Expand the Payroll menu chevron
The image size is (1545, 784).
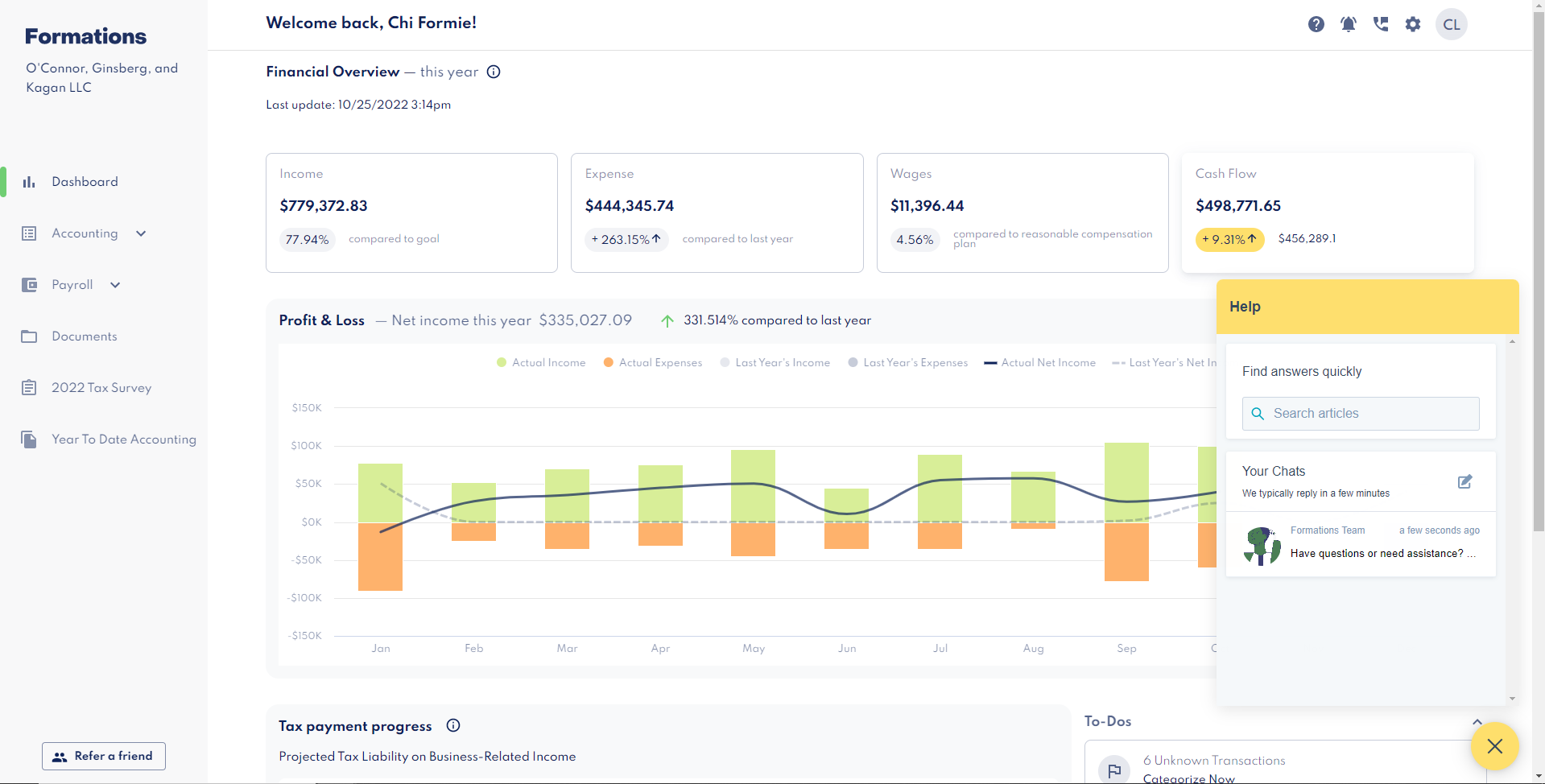click(x=115, y=285)
